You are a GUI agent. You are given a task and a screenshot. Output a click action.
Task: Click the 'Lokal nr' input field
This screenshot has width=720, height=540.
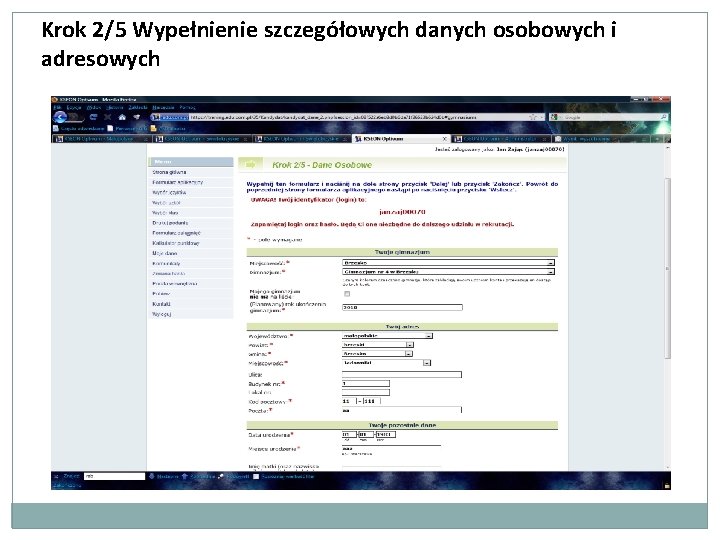(x=366, y=392)
